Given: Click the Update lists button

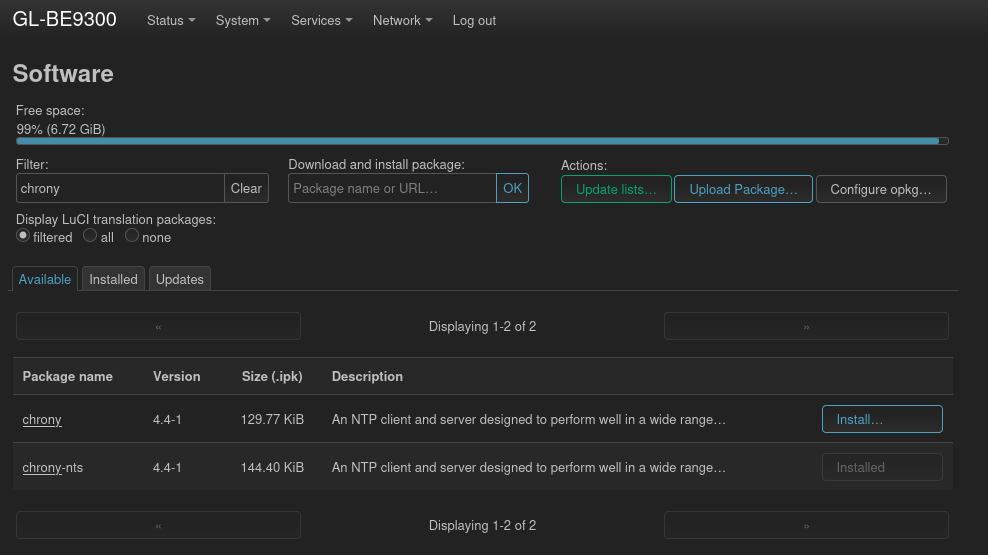Looking at the screenshot, I should (x=616, y=189).
